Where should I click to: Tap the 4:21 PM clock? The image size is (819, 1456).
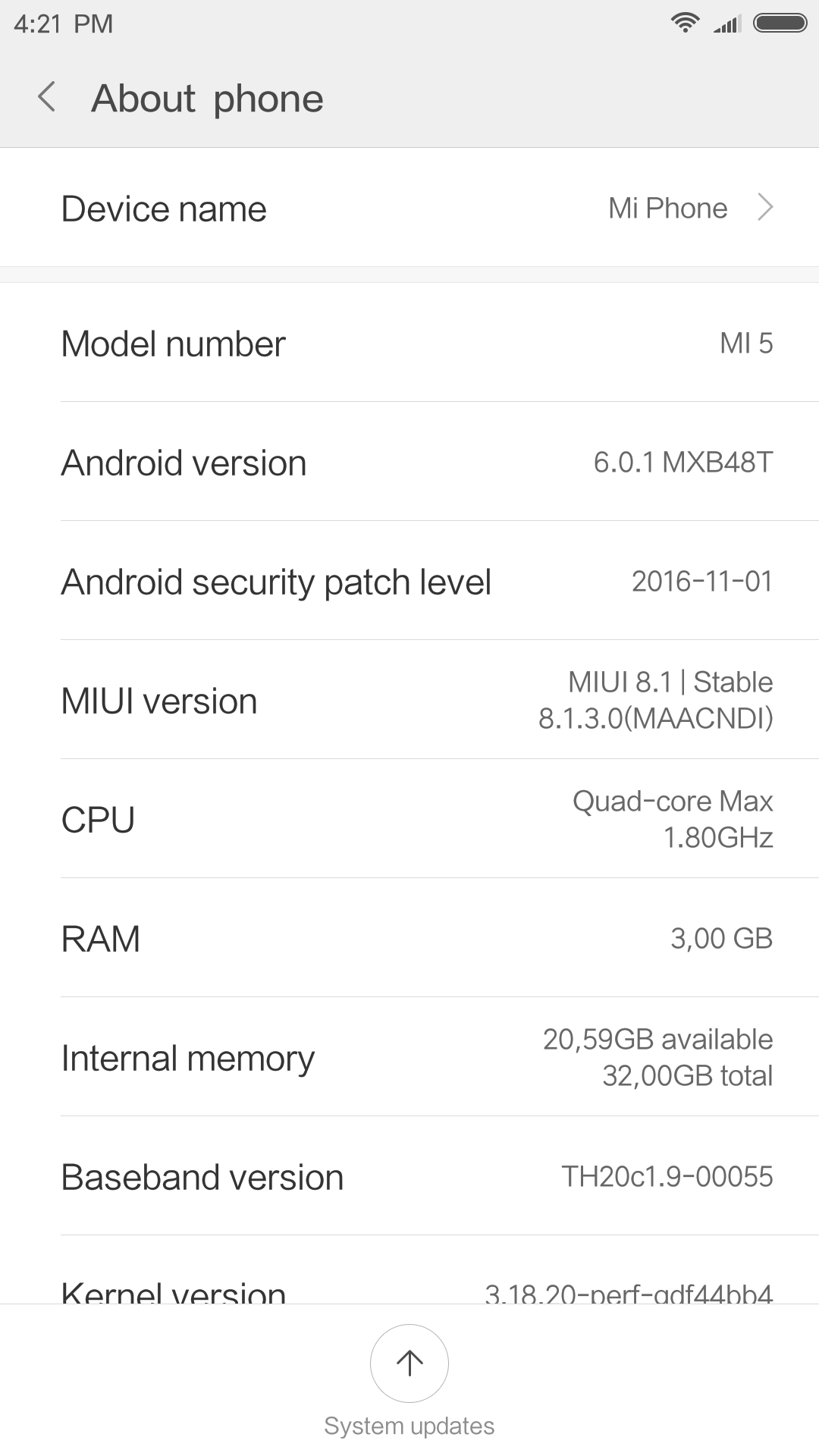click(64, 24)
